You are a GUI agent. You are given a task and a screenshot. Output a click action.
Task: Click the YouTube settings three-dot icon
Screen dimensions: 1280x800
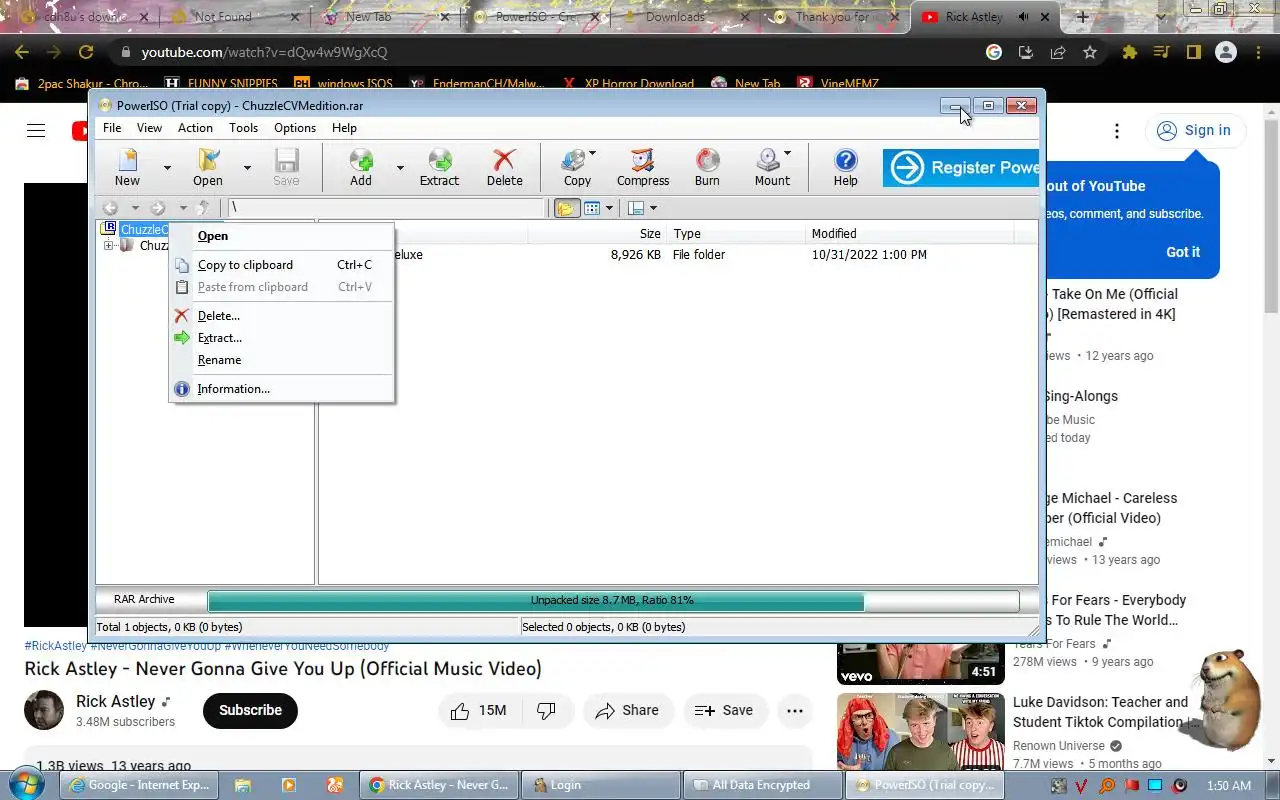(x=1117, y=131)
